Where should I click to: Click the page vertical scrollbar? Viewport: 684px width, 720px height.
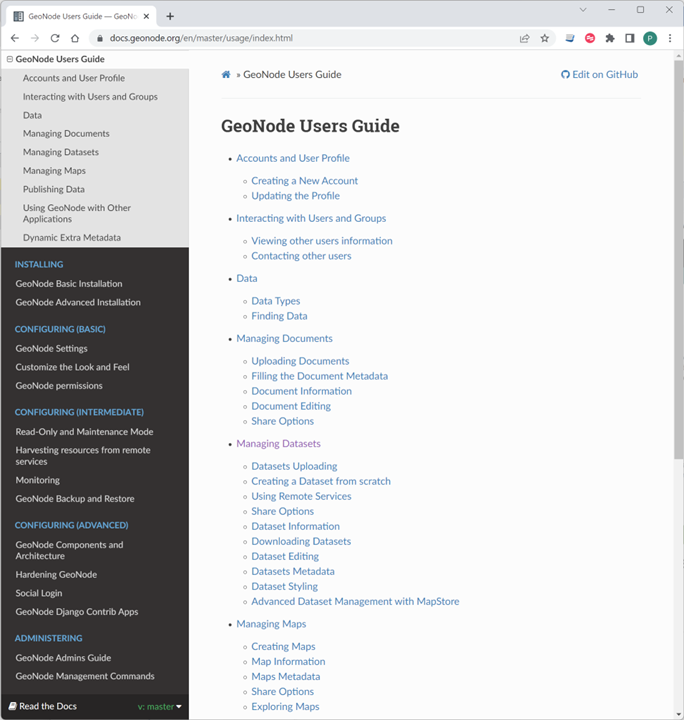tap(679, 300)
